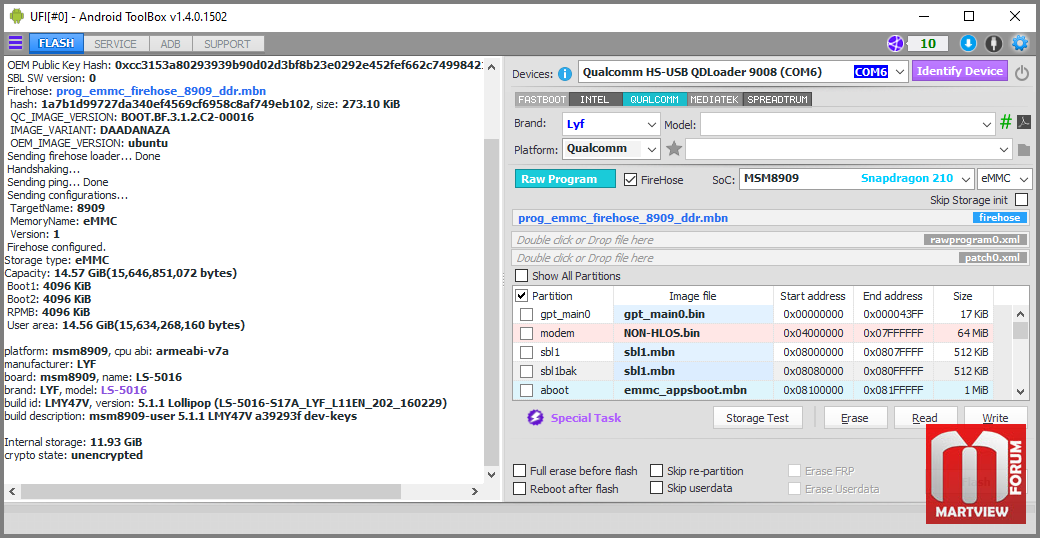
Task: Toggle the Partition header select-all checkbox
Action: [523, 296]
